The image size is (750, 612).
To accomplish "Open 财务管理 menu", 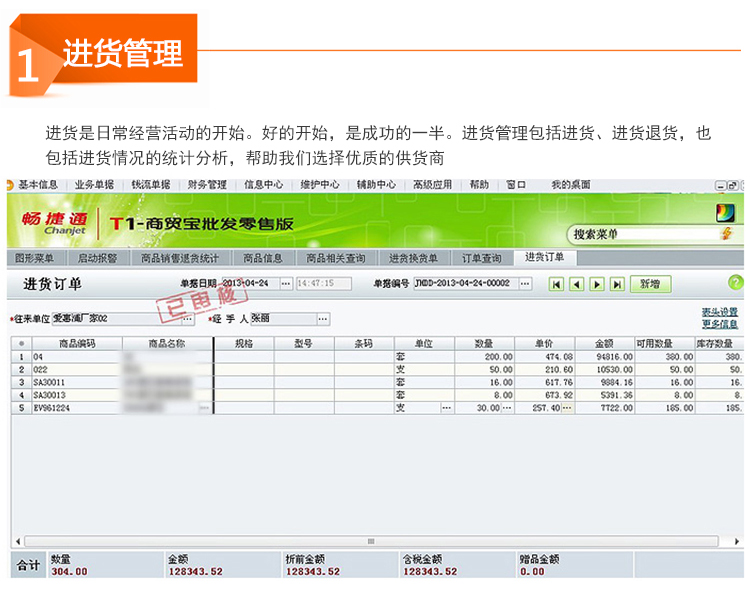I will tap(207, 185).
